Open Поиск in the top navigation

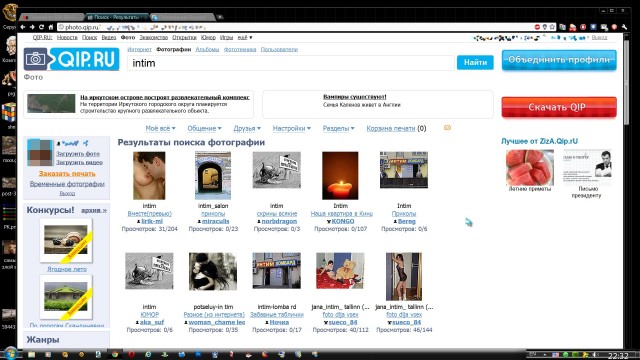pyautogui.click(x=89, y=38)
